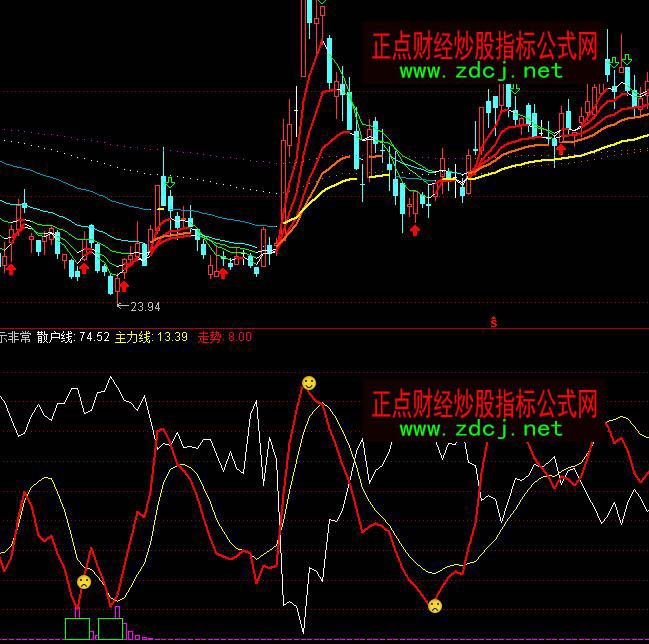The image size is (649, 644).
Task: Click the 23.94 low price label
Action: tap(146, 306)
